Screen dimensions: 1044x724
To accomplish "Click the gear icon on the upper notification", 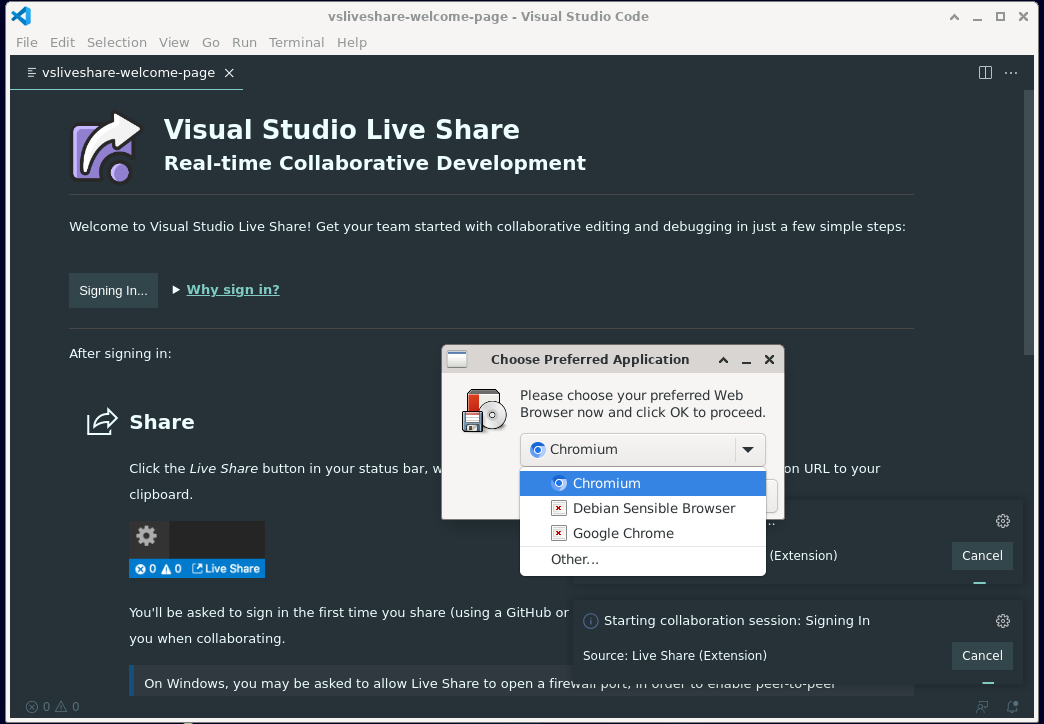I will tap(1003, 521).
